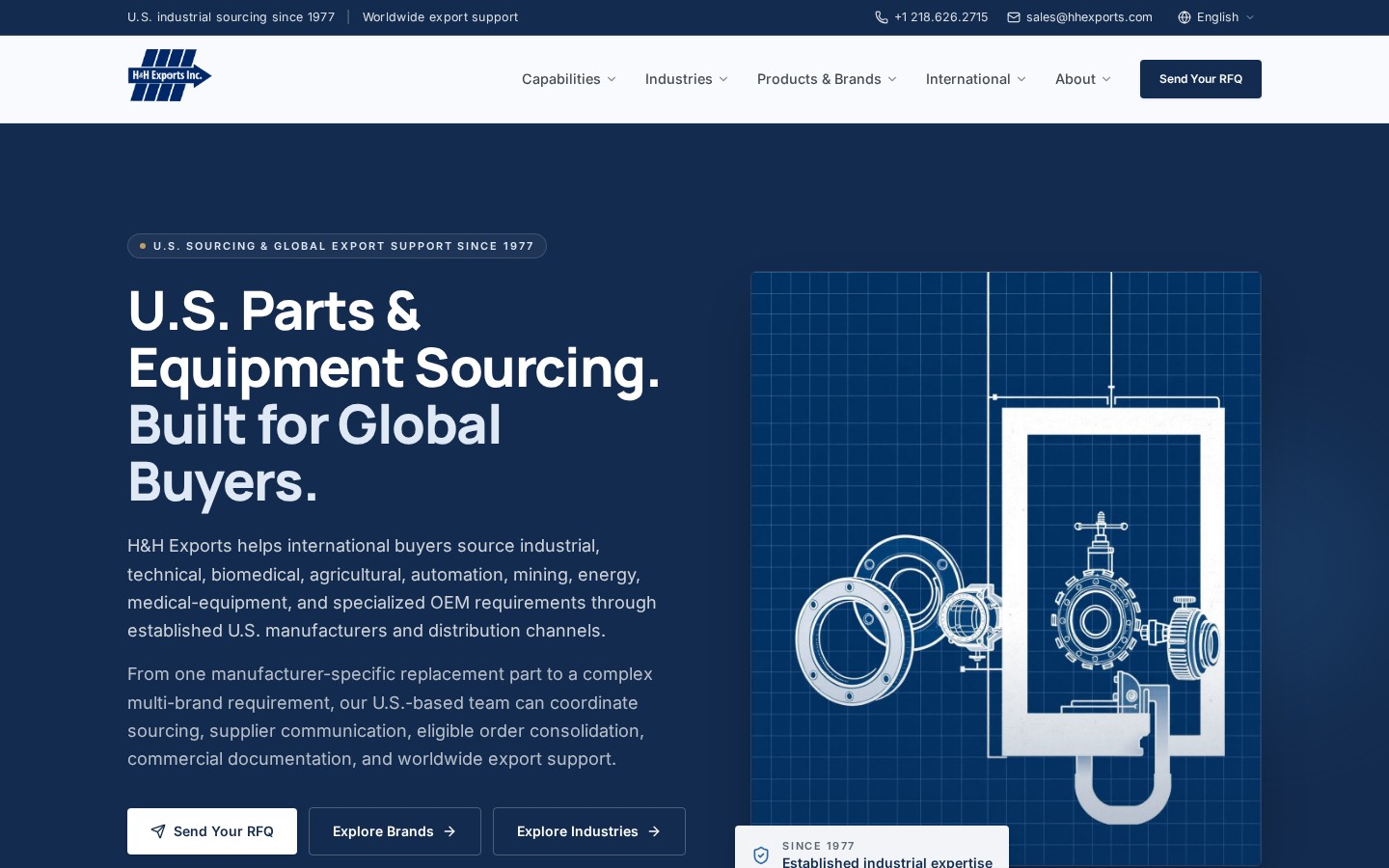Open the Capabilities nav item
The width and height of the screenshot is (1389, 868).
coord(569,79)
